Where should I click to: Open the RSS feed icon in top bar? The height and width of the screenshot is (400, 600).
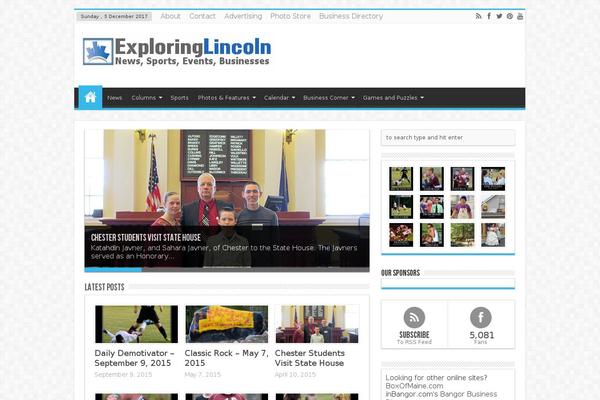point(478,16)
